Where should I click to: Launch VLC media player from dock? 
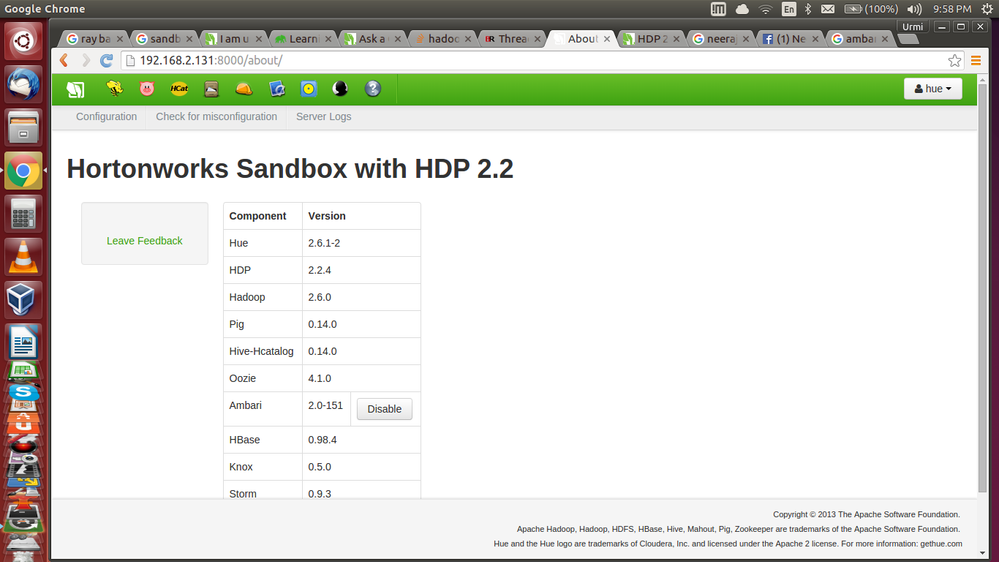[x=23, y=257]
